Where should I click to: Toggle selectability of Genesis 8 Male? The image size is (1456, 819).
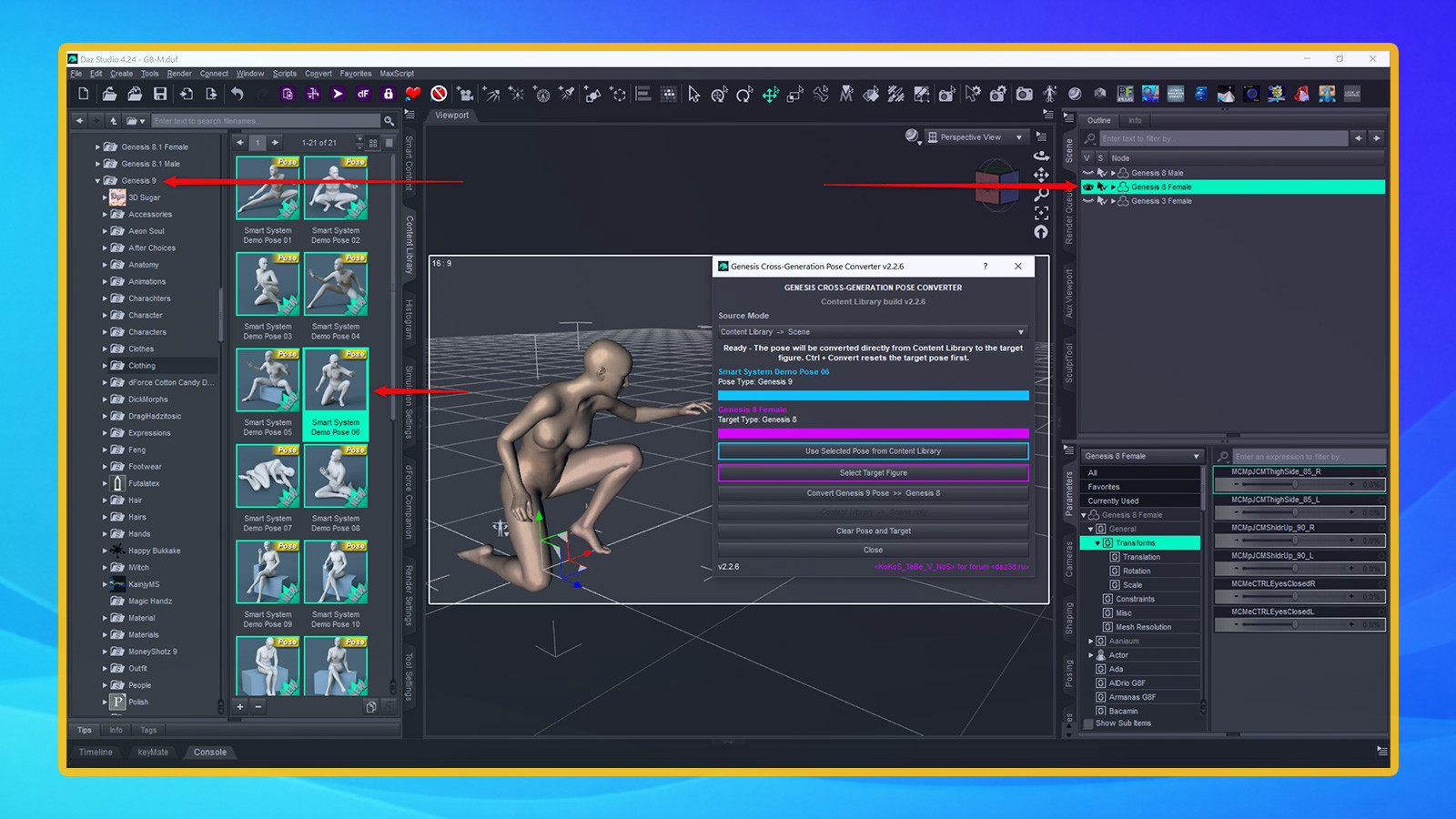click(1102, 173)
